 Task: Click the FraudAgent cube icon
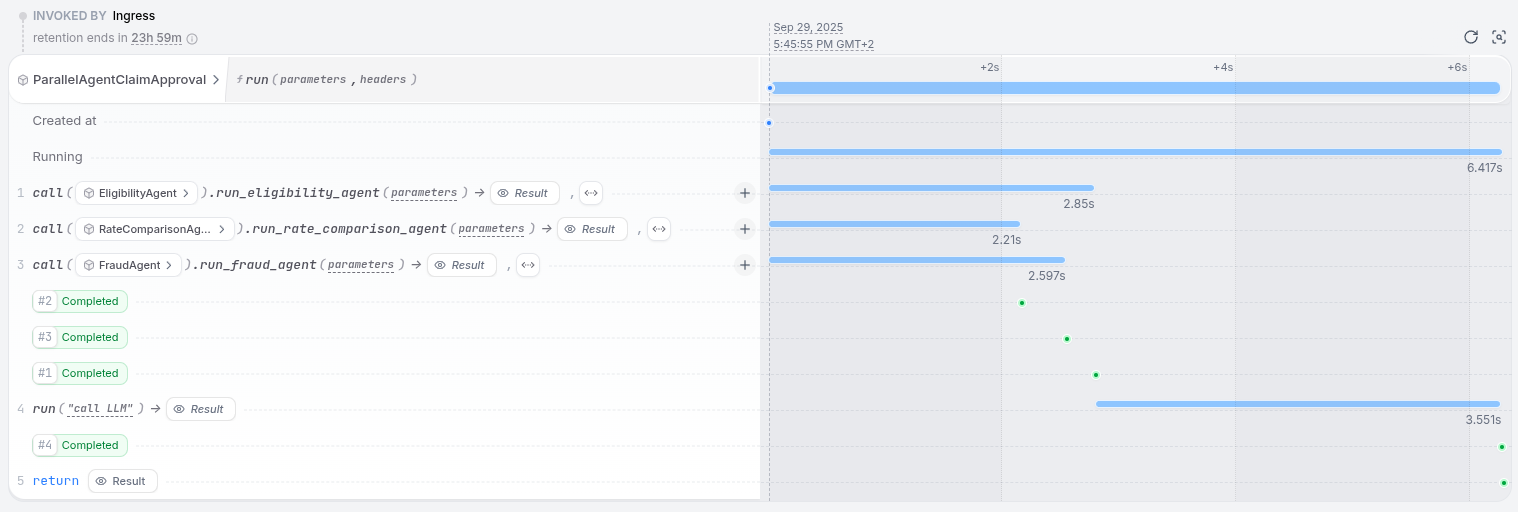[x=89, y=265]
